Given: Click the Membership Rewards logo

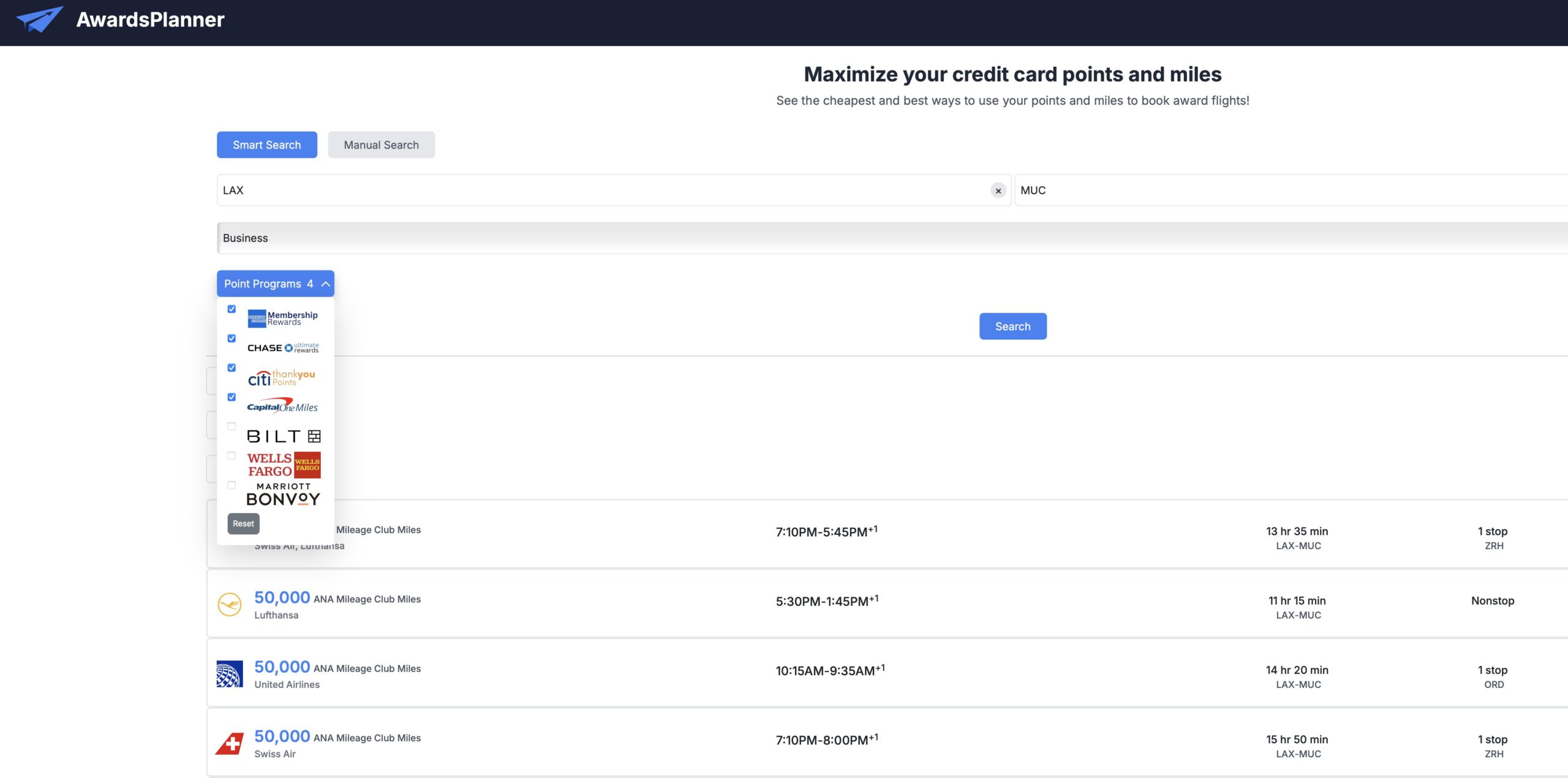Looking at the screenshot, I should click(x=283, y=318).
